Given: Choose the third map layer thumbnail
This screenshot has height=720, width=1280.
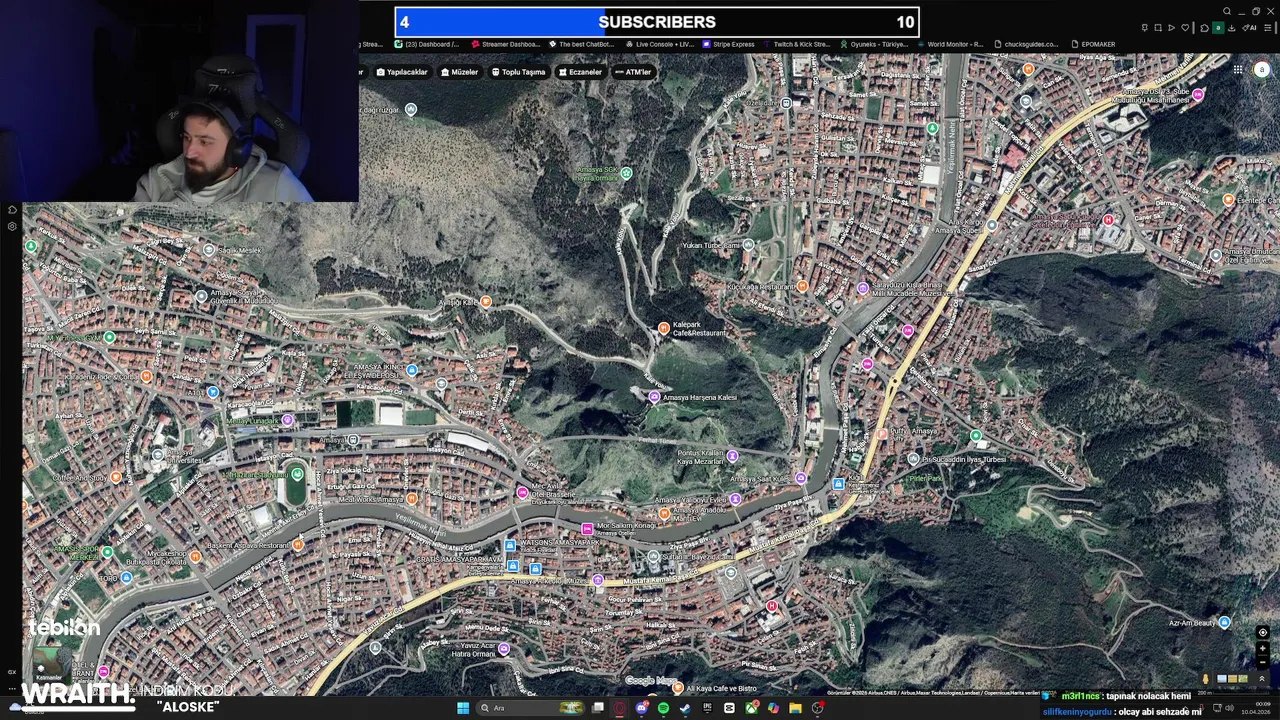Looking at the screenshot, I should point(1243,679).
